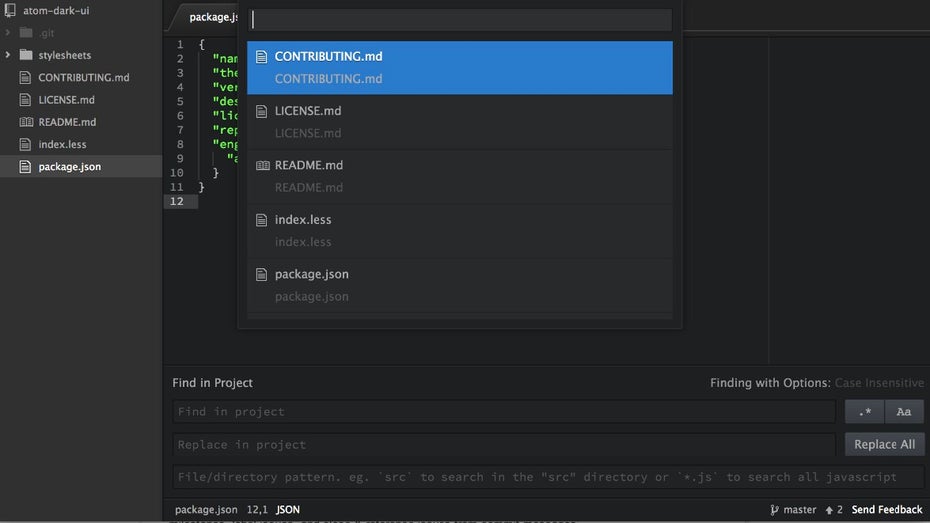Toggle the regex (.*) search option
The height and width of the screenshot is (523, 930).
tap(864, 411)
